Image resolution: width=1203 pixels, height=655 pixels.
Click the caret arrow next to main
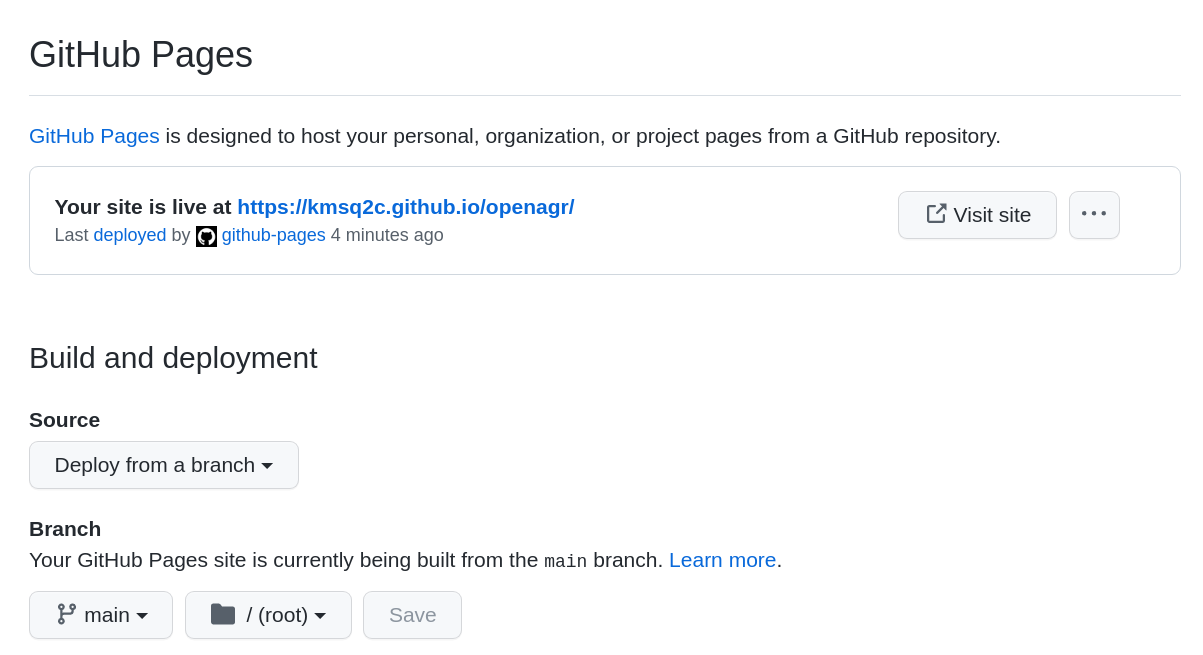(x=142, y=616)
